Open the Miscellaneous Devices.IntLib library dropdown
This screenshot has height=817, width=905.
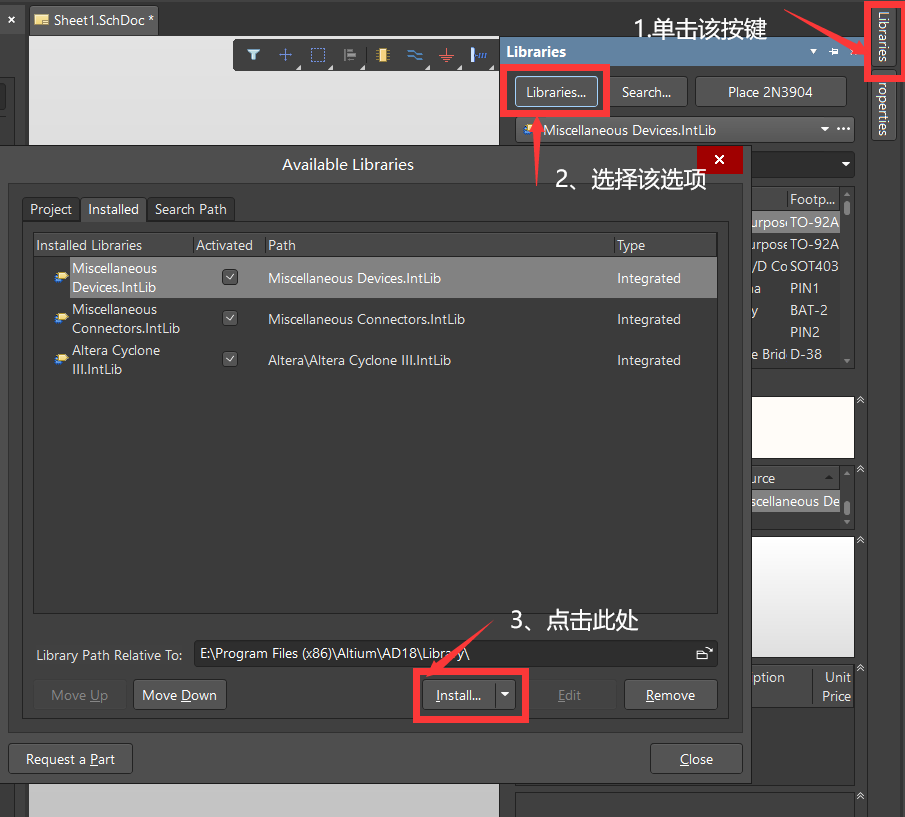pyautogui.click(x=825, y=129)
